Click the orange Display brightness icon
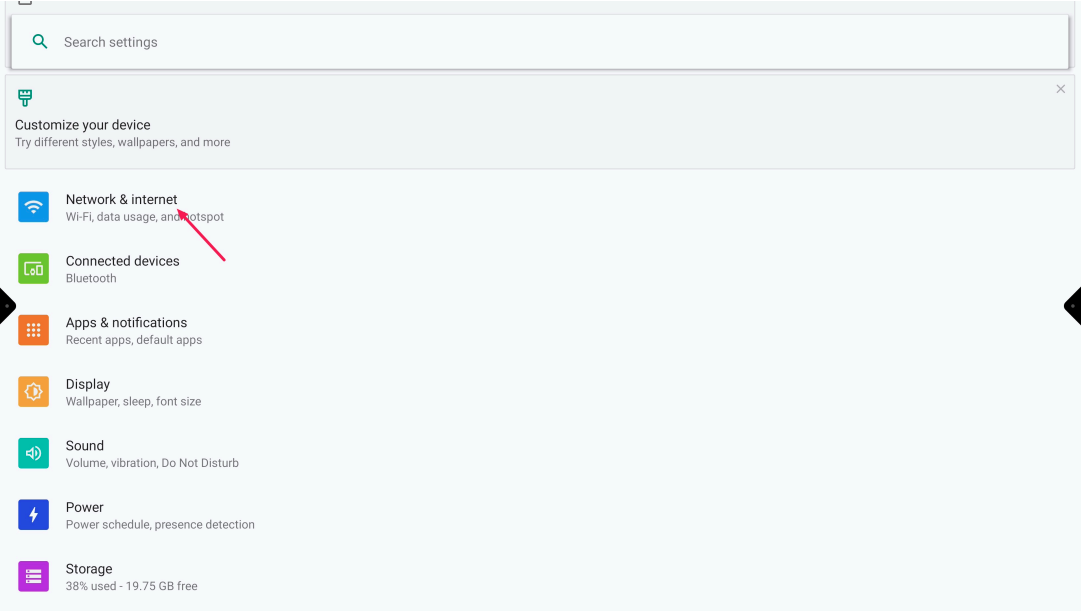This screenshot has width=1081, height=611. pyautogui.click(x=33, y=392)
